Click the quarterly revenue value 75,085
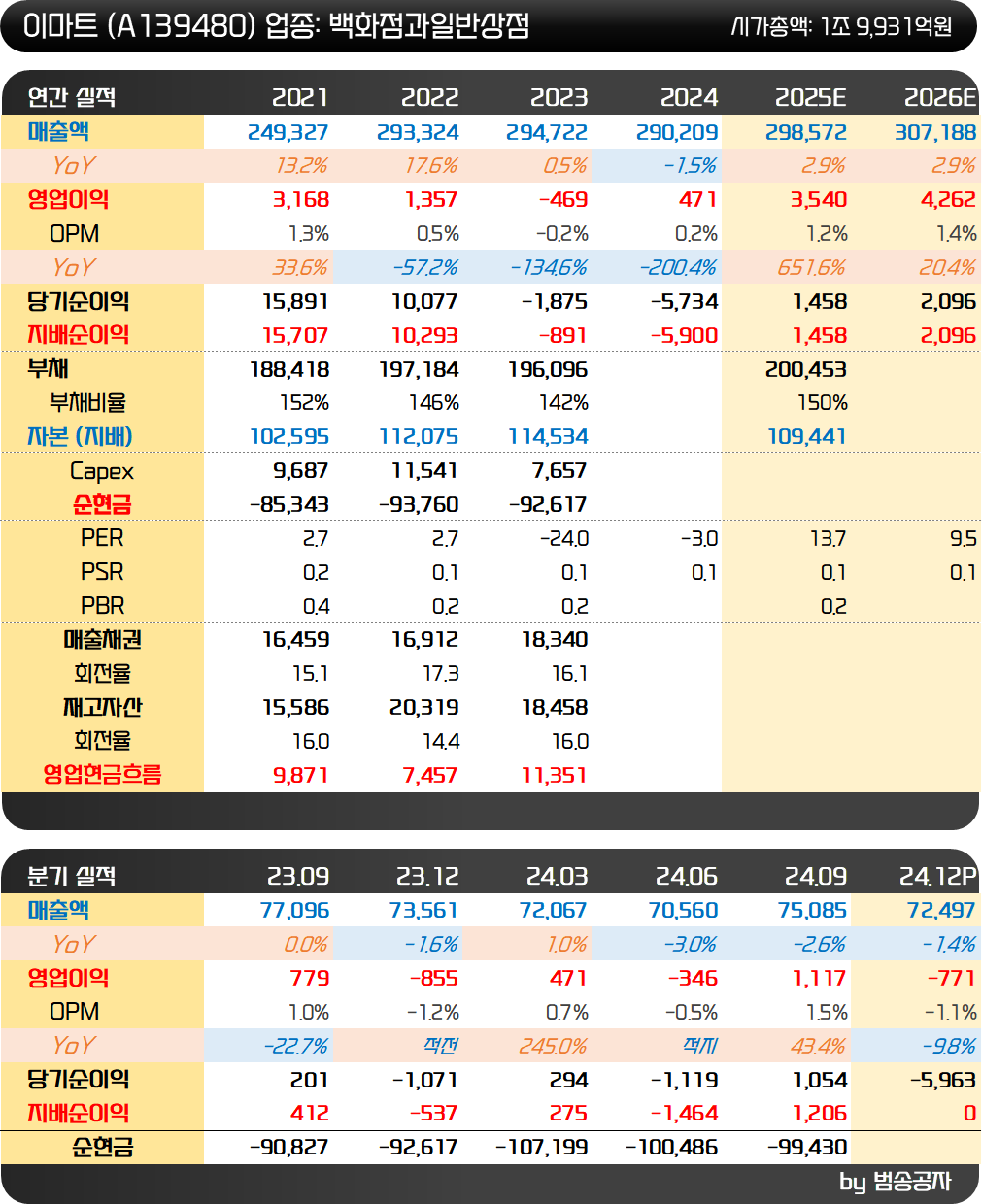Screen dimensions: 982x1204 point(812,910)
